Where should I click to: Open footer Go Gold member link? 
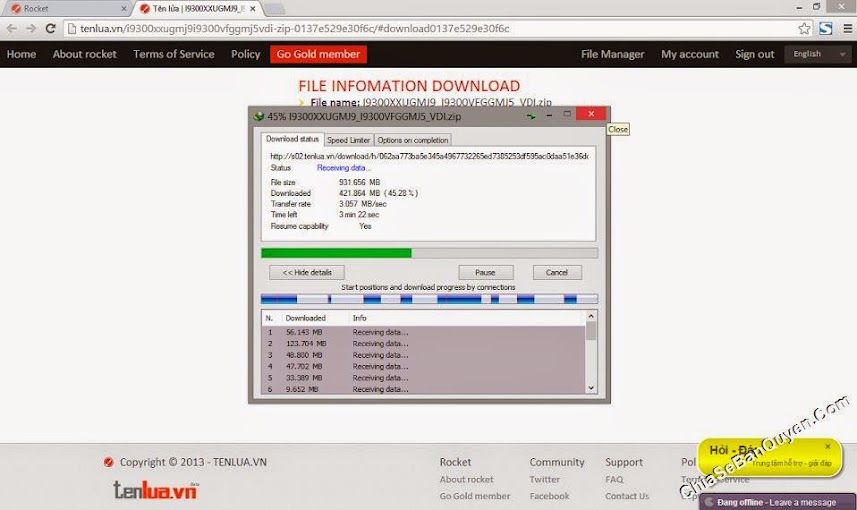point(475,496)
